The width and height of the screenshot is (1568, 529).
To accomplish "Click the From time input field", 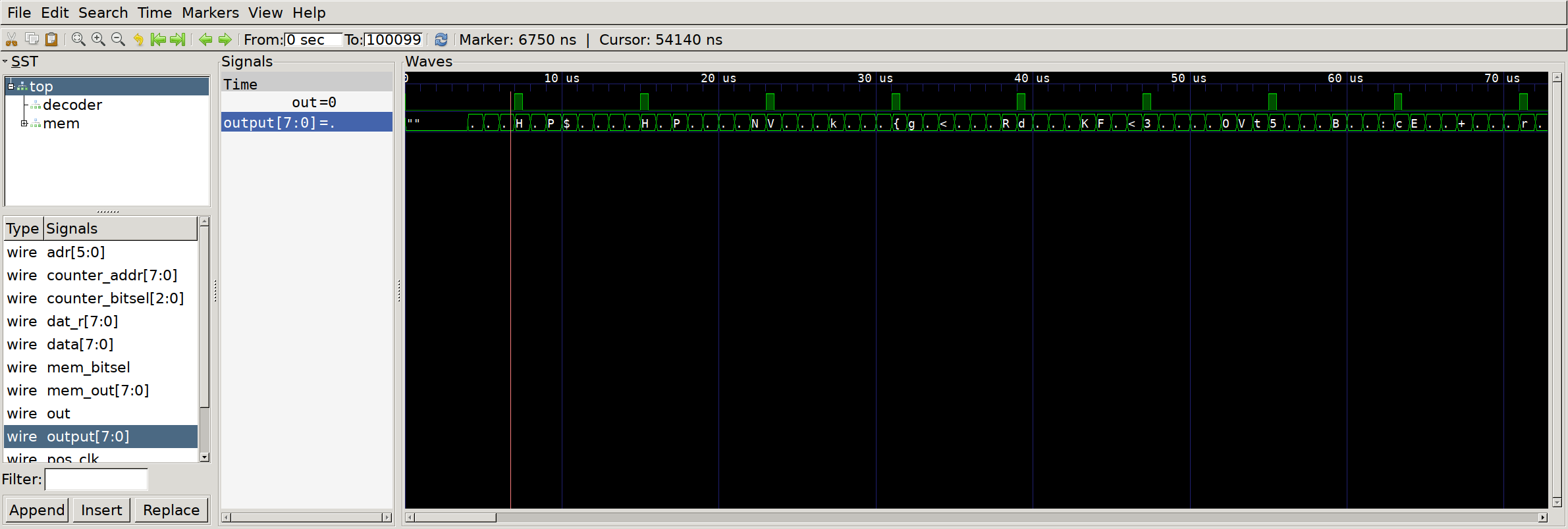I will coord(313,39).
